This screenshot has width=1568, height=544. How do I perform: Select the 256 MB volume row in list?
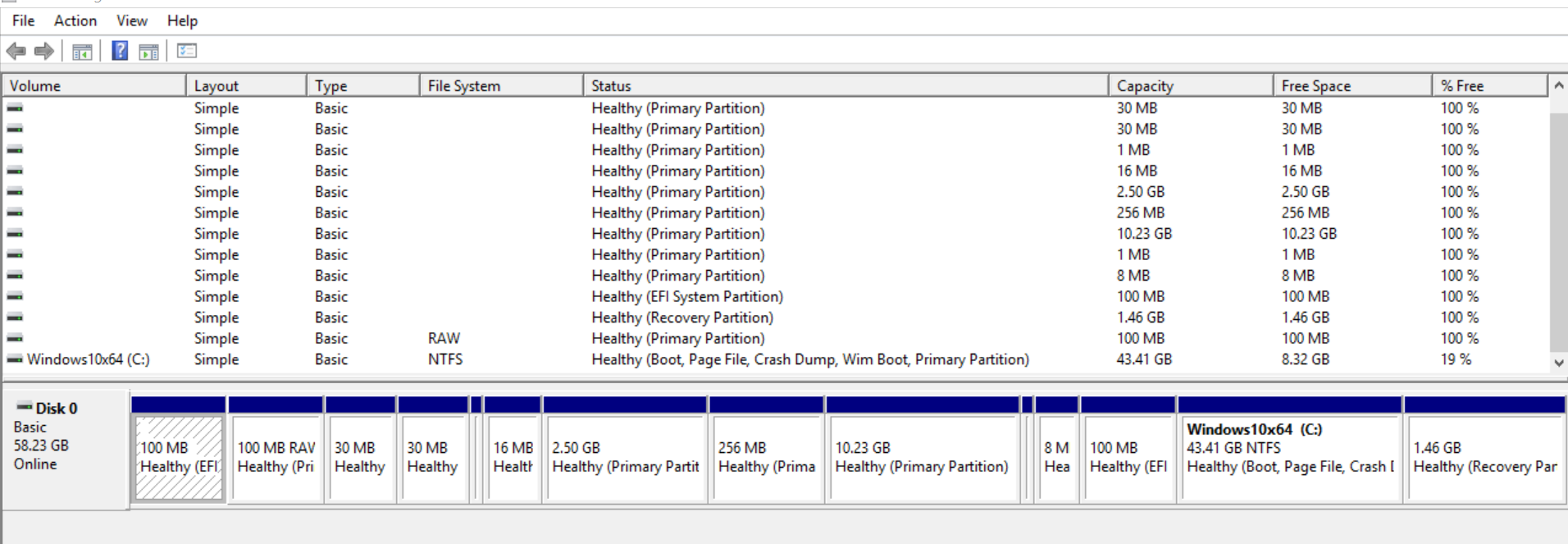tap(775, 213)
